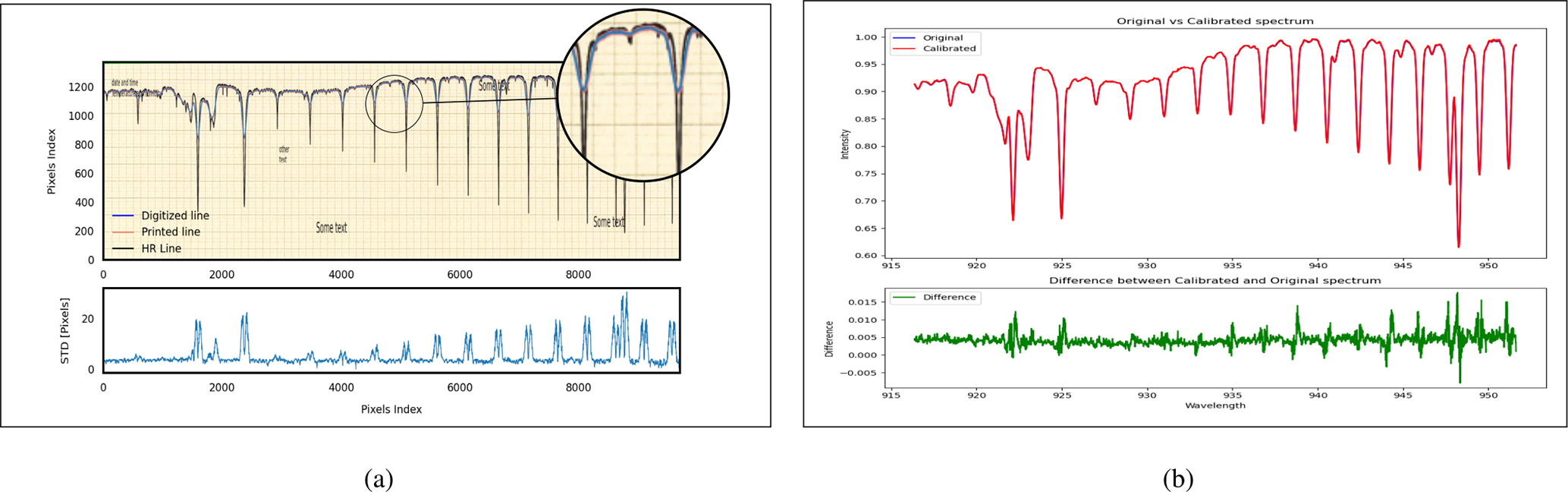Click the horizontal 'Pixels Index' x-axis label
Image resolution: width=1568 pixels, height=492 pixels.
pyautogui.click(x=391, y=409)
